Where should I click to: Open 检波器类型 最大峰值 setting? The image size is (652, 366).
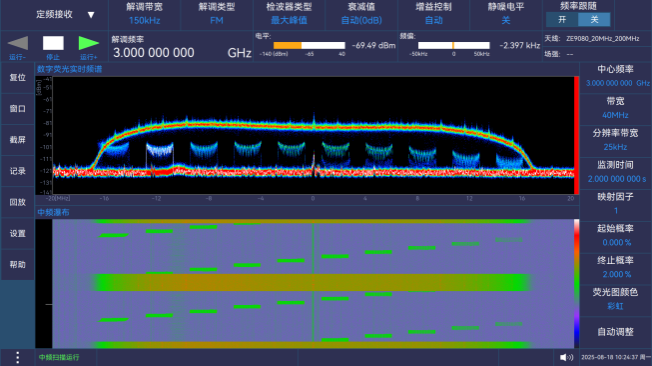[x=289, y=14]
